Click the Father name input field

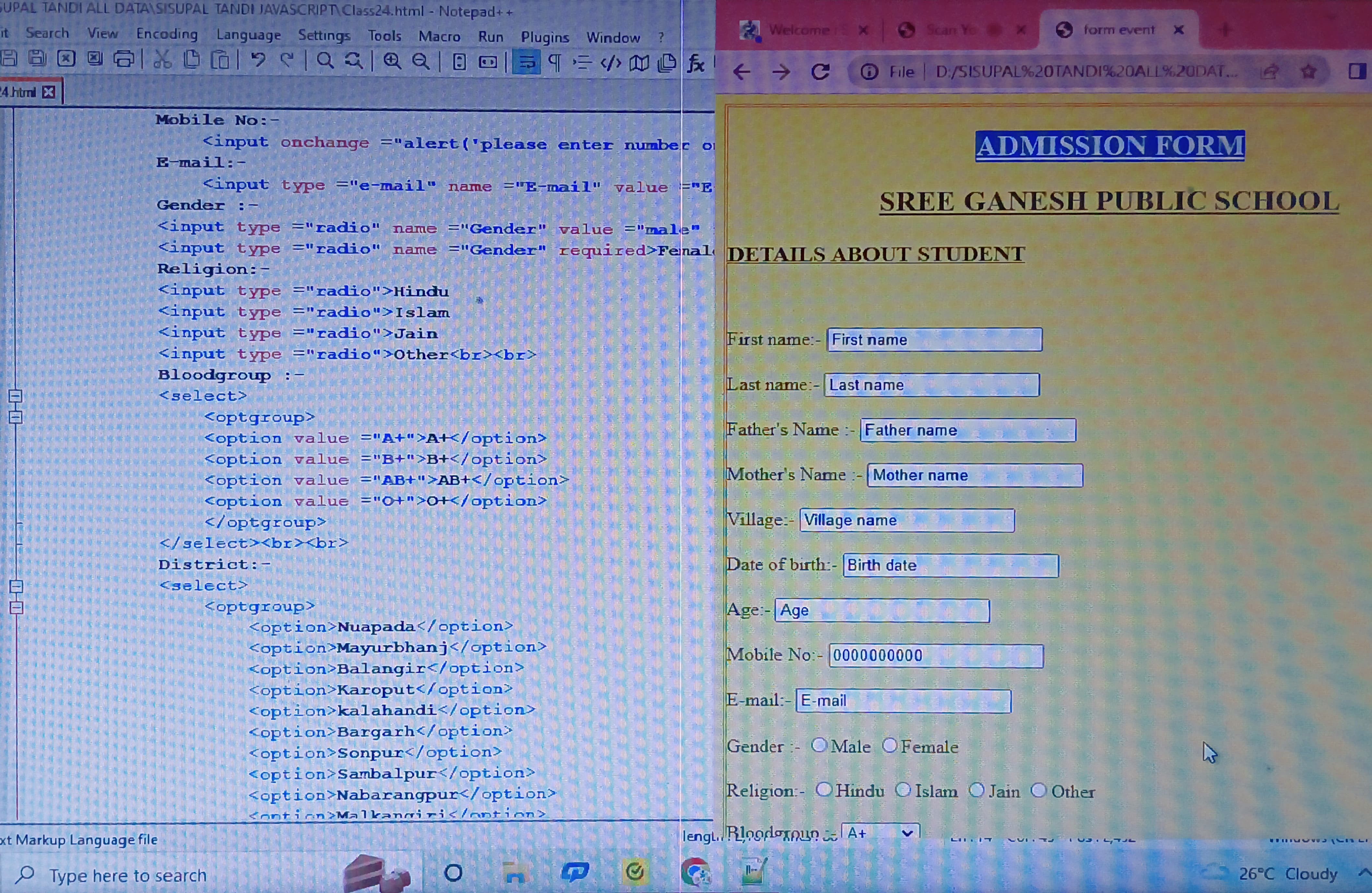coord(967,430)
